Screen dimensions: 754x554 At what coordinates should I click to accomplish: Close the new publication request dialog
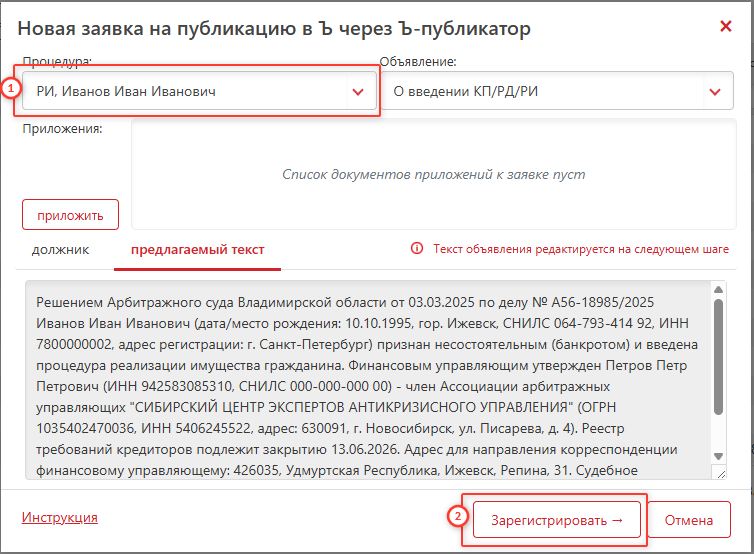point(726,27)
